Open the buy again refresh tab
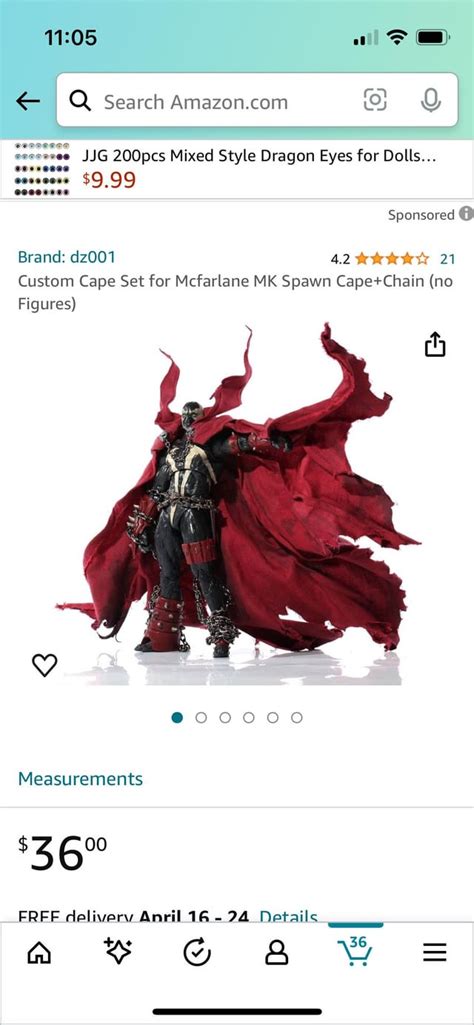Screen dimensions: 474x1025 tap(197, 953)
